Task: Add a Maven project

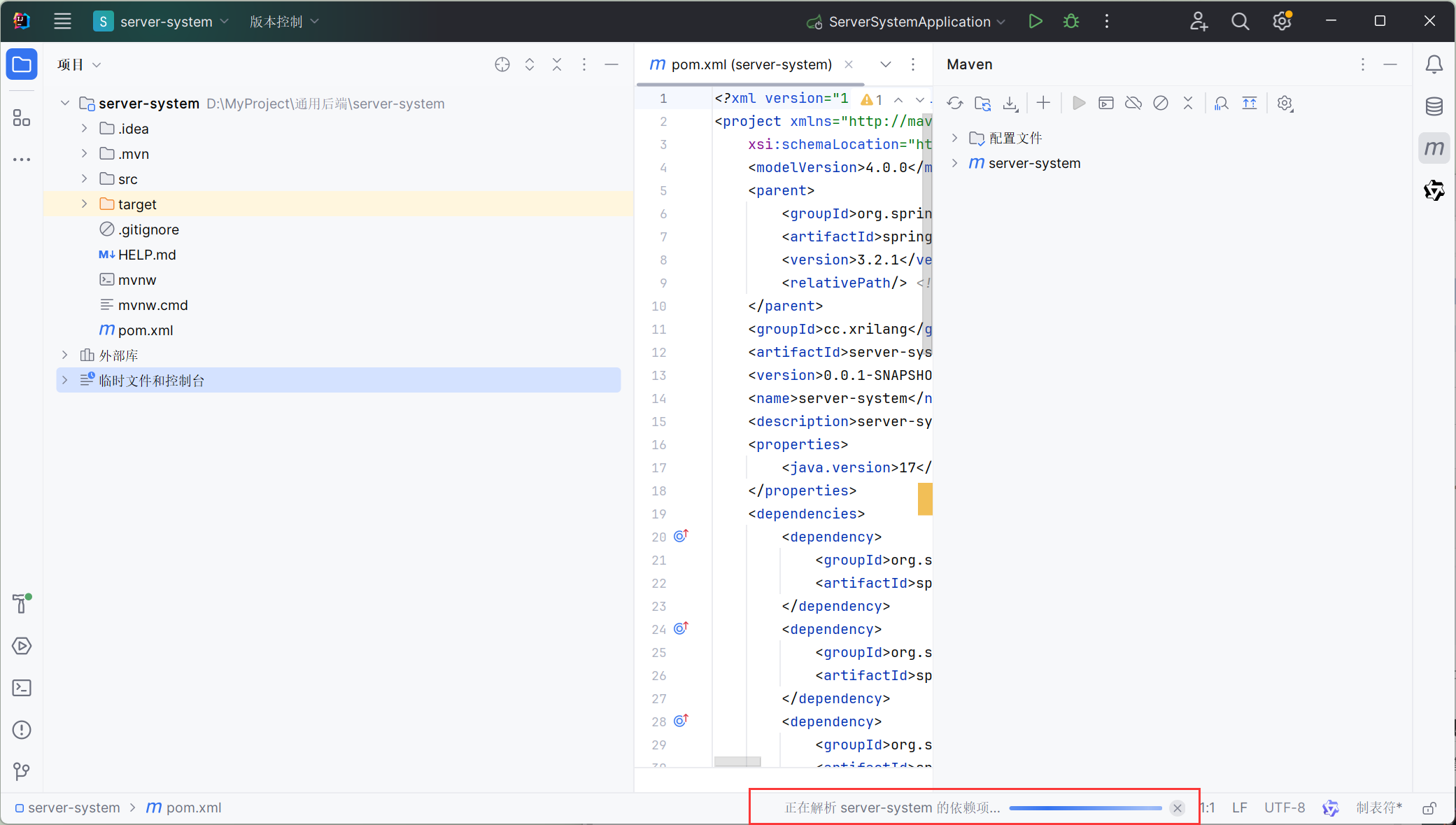Action: click(1043, 103)
